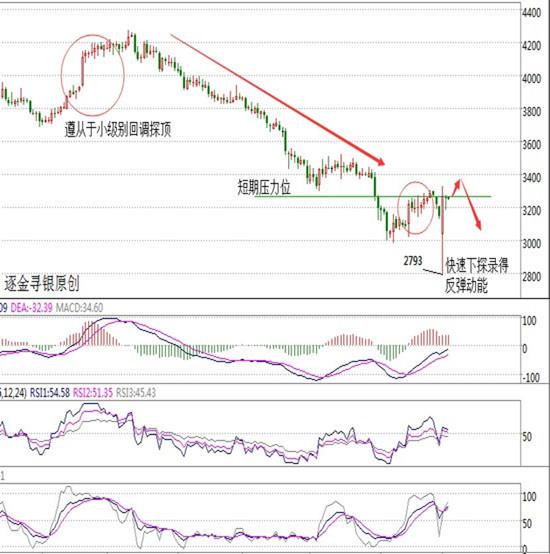Click the 3200 price axis label
550x554 pixels.
532,211
